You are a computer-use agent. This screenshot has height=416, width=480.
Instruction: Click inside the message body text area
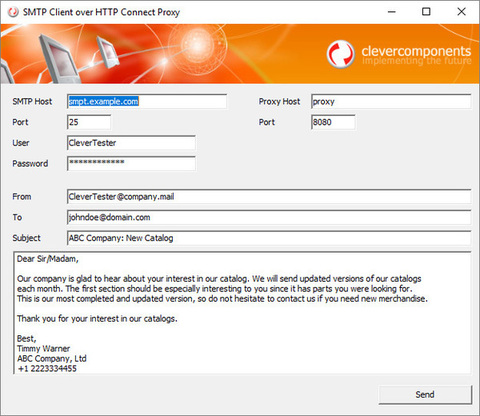[x=242, y=313]
